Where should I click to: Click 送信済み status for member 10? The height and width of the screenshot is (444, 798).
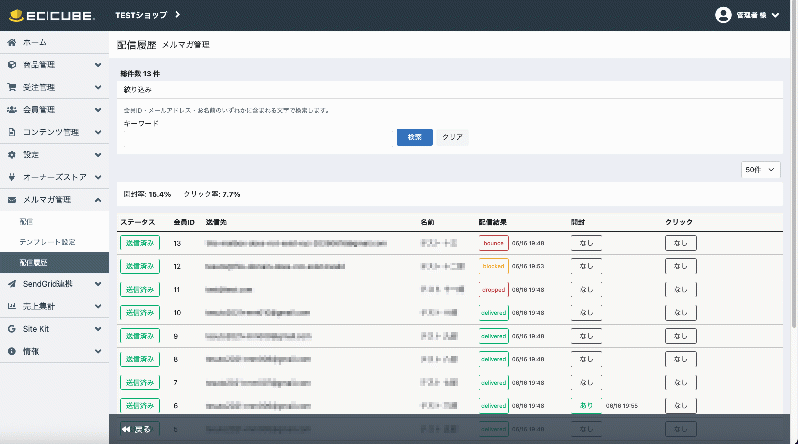[x=140, y=313]
